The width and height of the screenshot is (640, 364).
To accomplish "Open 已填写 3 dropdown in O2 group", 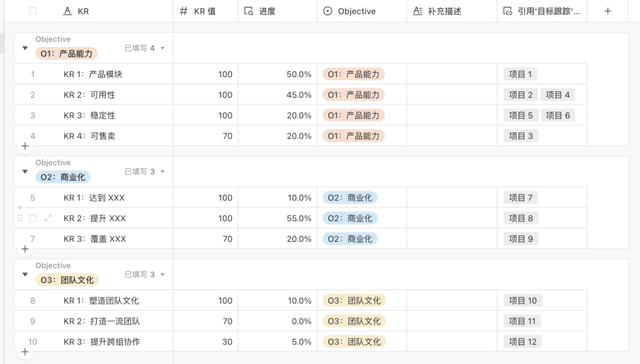I will [144, 171].
